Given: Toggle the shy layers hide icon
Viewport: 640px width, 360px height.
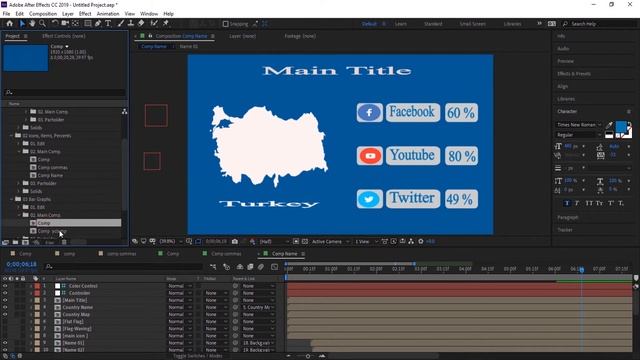Looking at the screenshot, I should coord(240,267).
